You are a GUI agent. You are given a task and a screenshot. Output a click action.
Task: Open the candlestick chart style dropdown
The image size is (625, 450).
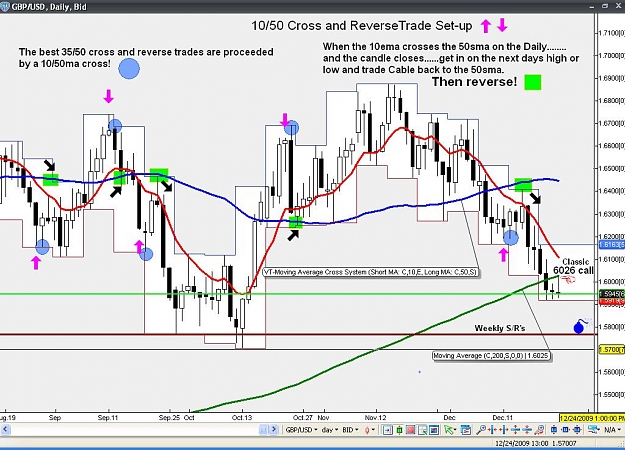click(x=370, y=430)
